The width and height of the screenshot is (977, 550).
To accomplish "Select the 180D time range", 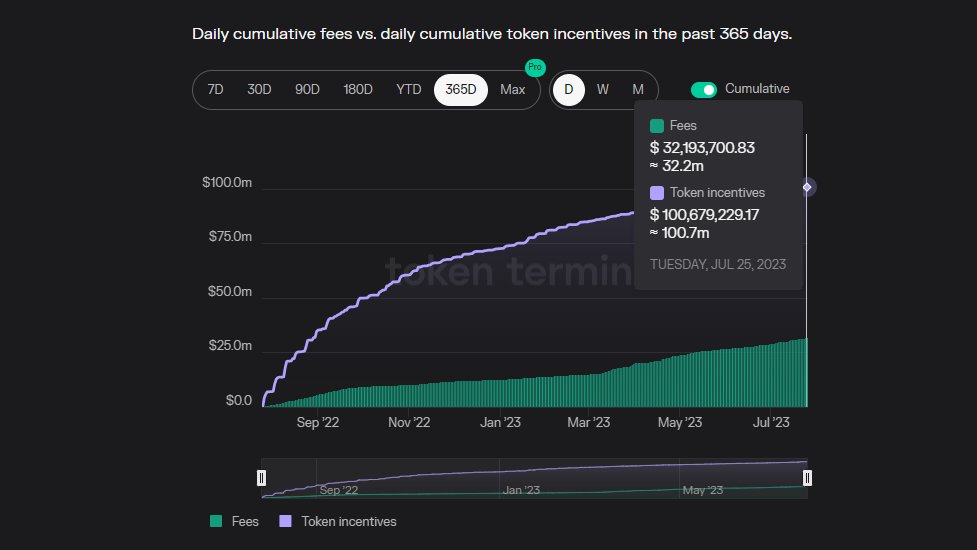I will click(357, 89).
